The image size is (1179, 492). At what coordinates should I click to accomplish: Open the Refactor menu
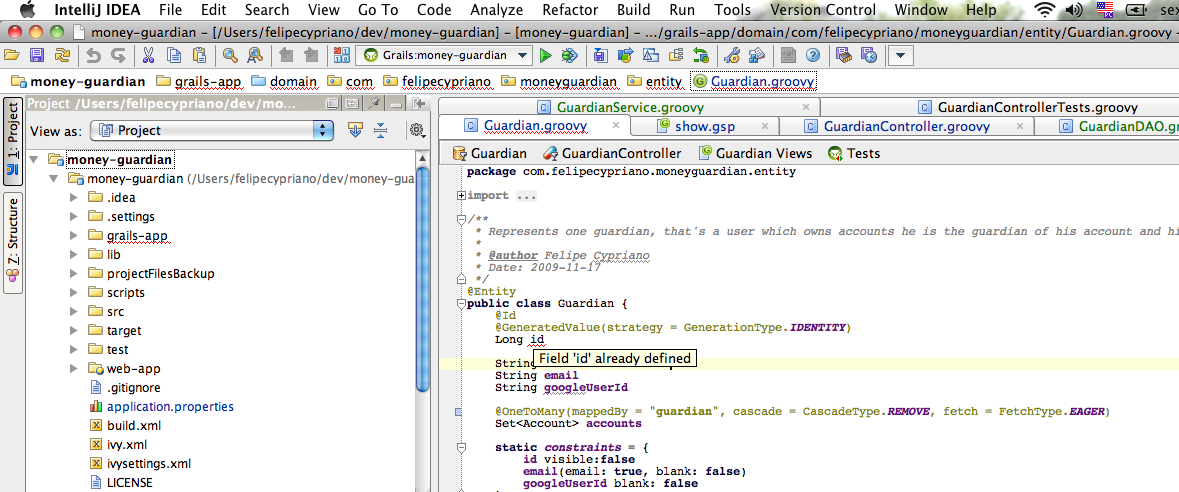(570, 10)
